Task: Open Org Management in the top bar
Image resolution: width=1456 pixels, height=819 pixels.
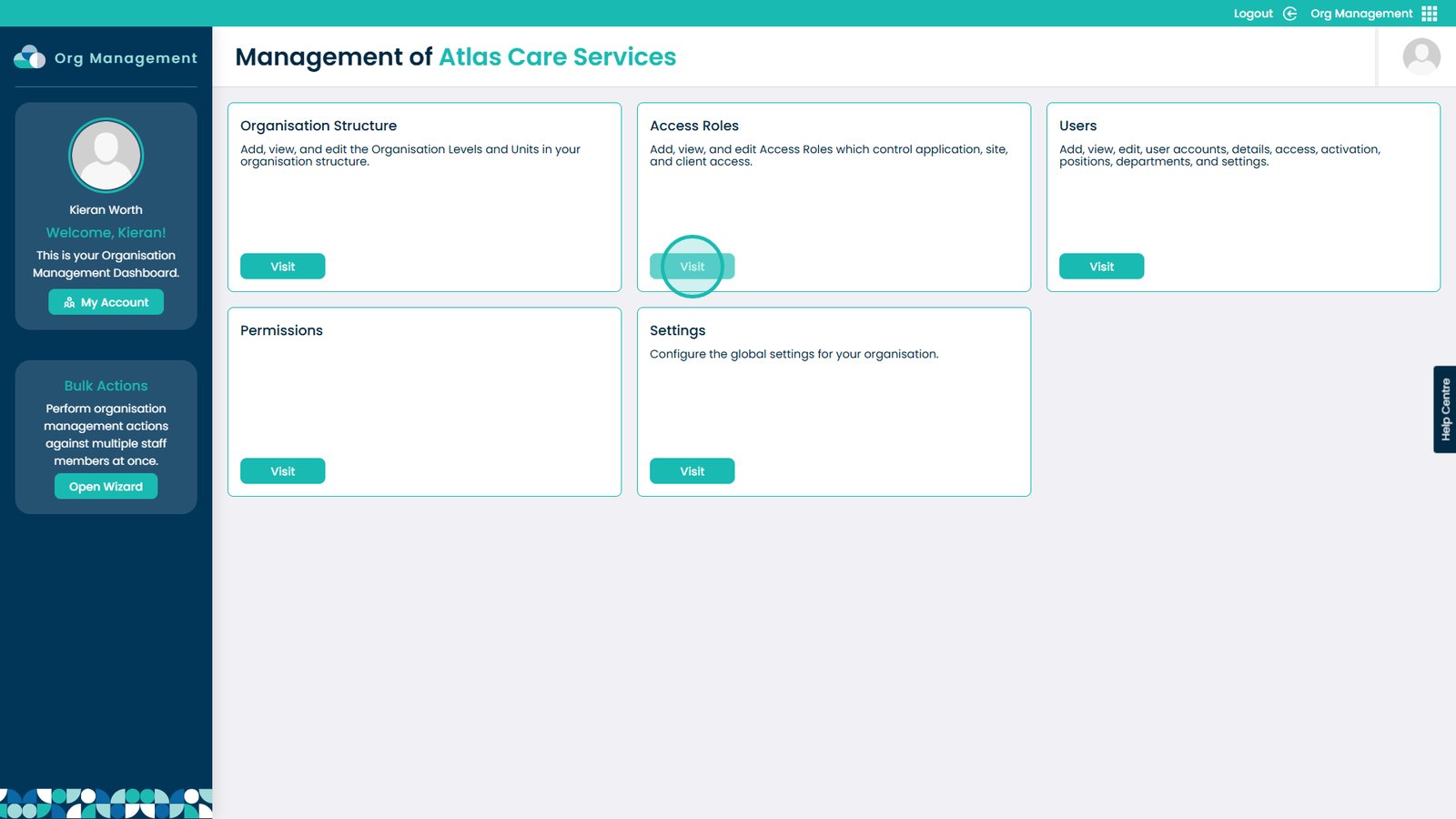Action: (1361, 14)
